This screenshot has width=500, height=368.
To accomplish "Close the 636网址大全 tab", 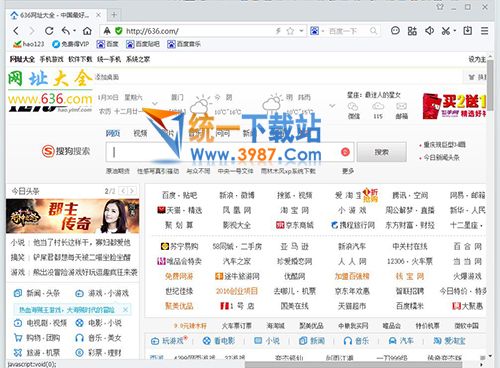I will [98, 15].
